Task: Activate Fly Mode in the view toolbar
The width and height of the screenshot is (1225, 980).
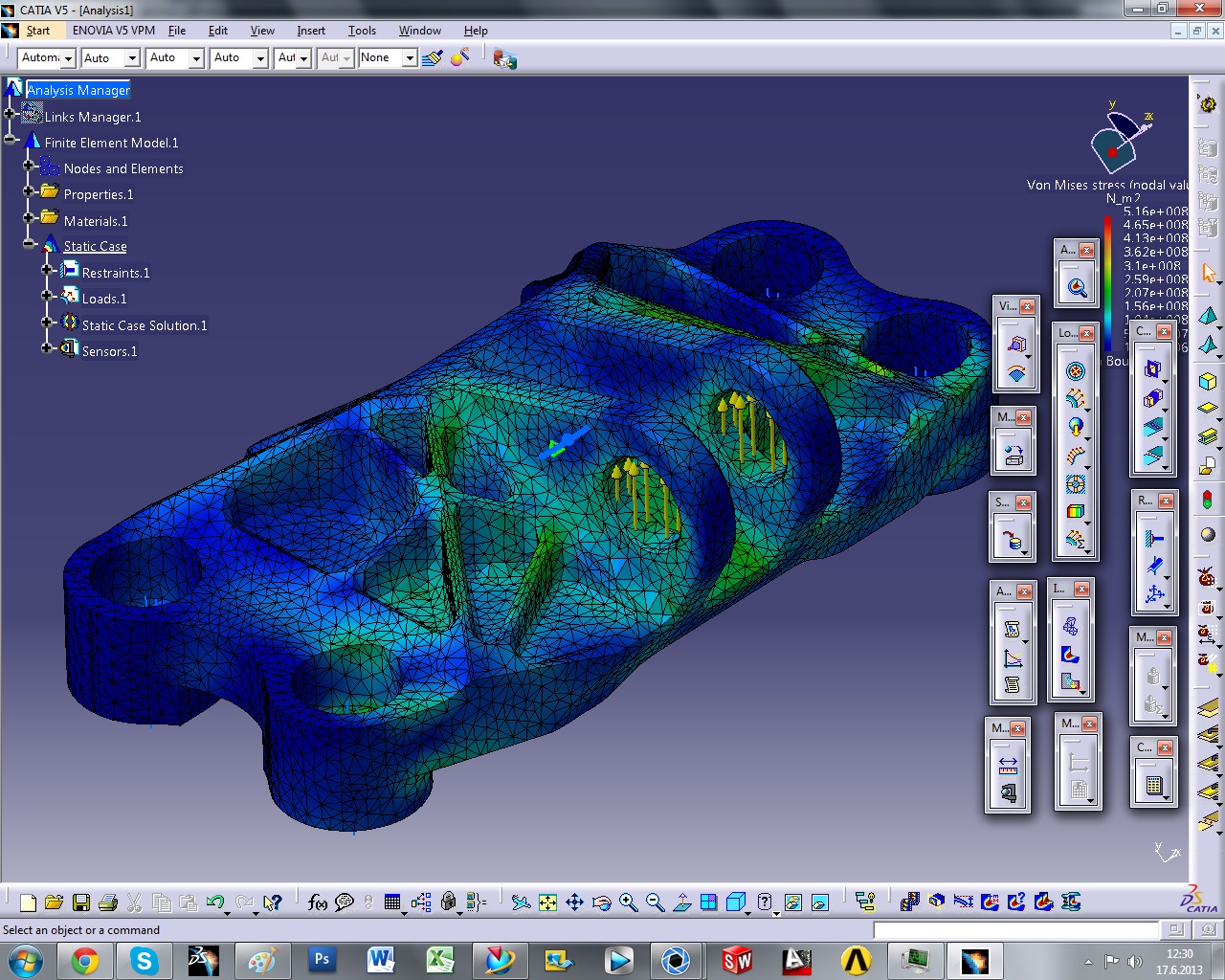Action: [521, 902]
